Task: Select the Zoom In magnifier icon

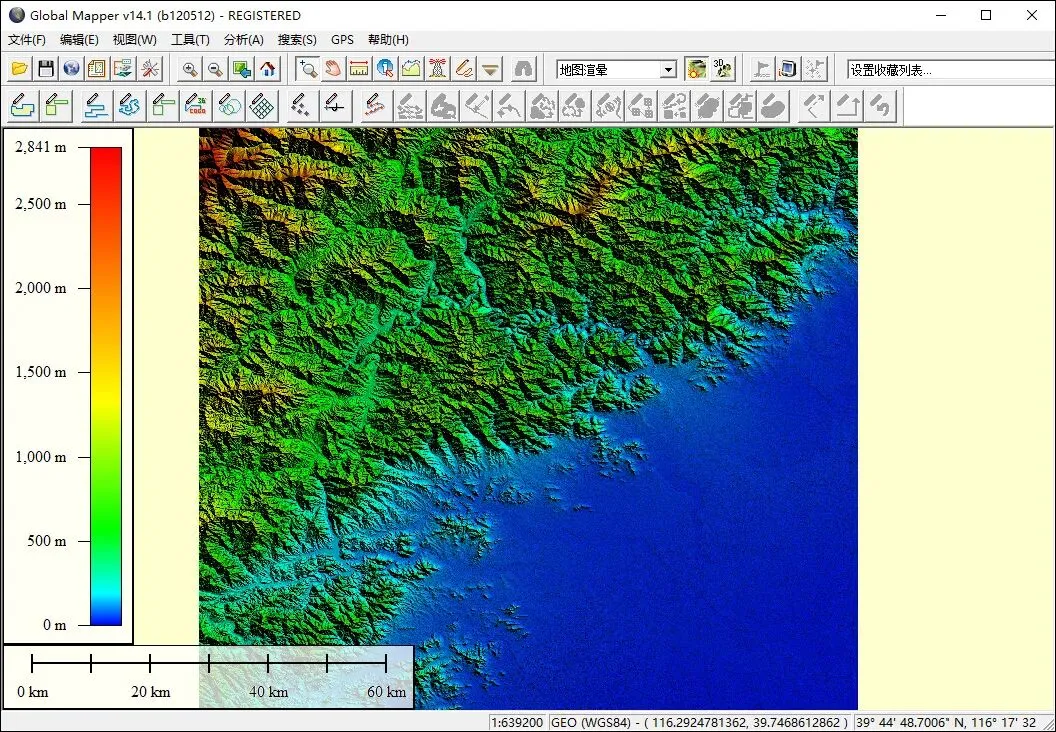Action: [189, 69]
